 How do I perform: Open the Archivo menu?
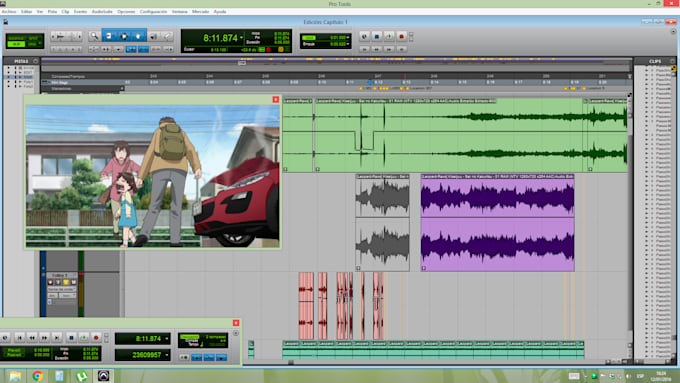[x=9, y=12]
